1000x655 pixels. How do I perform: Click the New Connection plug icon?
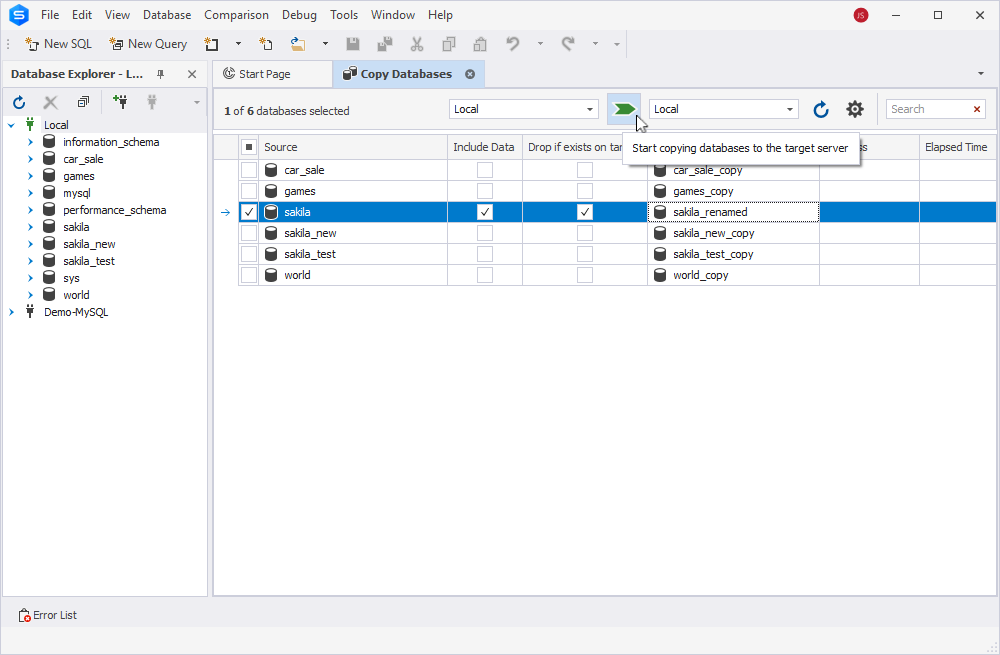[x=120, y=101]
